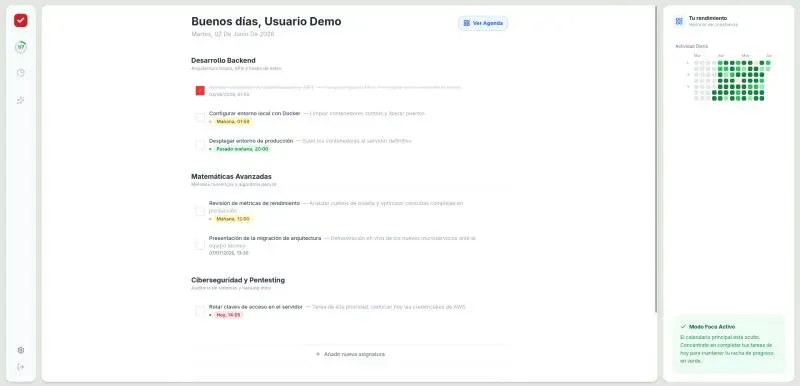The width and height of the screenshot is (800, 386).
Task: Click the main list vertical scrollbar
Action: pyautogui.click(x=656, y=159)
